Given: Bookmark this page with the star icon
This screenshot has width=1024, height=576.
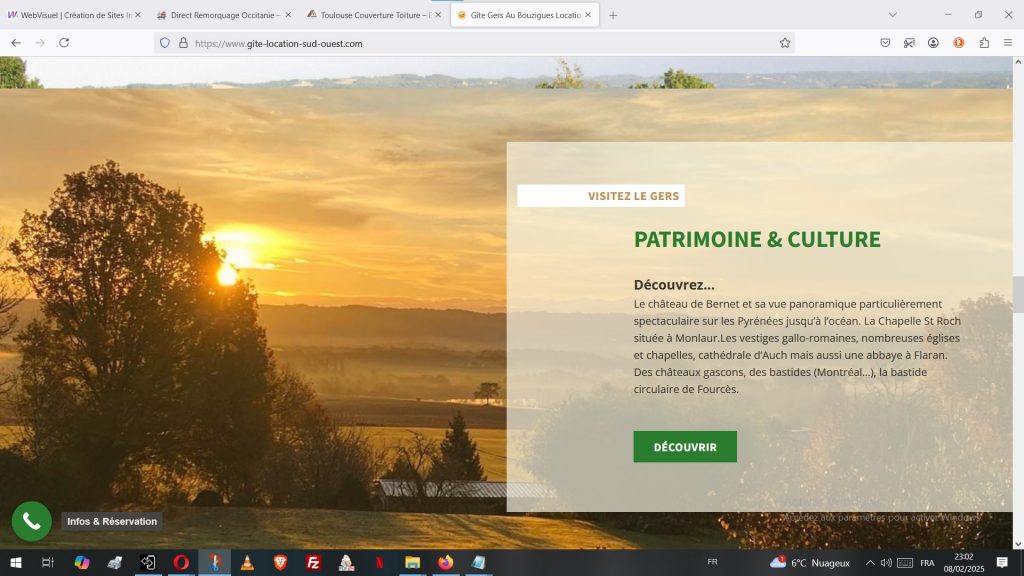Looking at the screenshot, I should [785, 43].
